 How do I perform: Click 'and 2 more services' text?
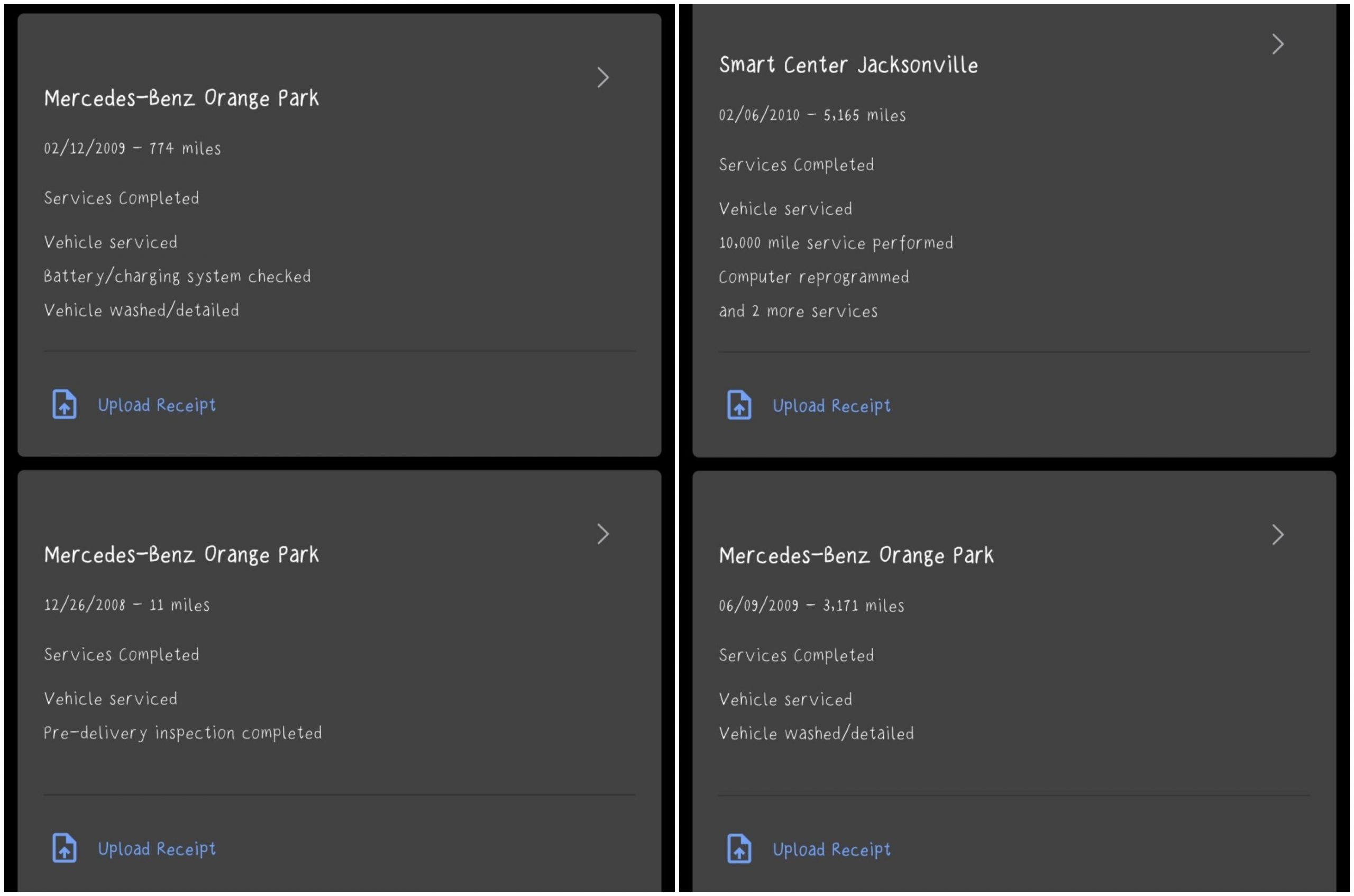(x=799, y=311)
